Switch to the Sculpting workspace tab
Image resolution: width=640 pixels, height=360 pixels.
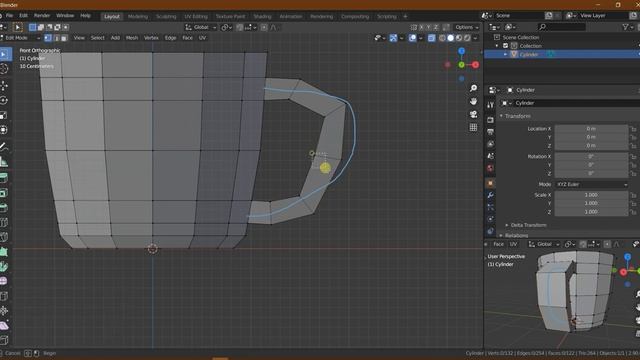click(x=166, y=16)
